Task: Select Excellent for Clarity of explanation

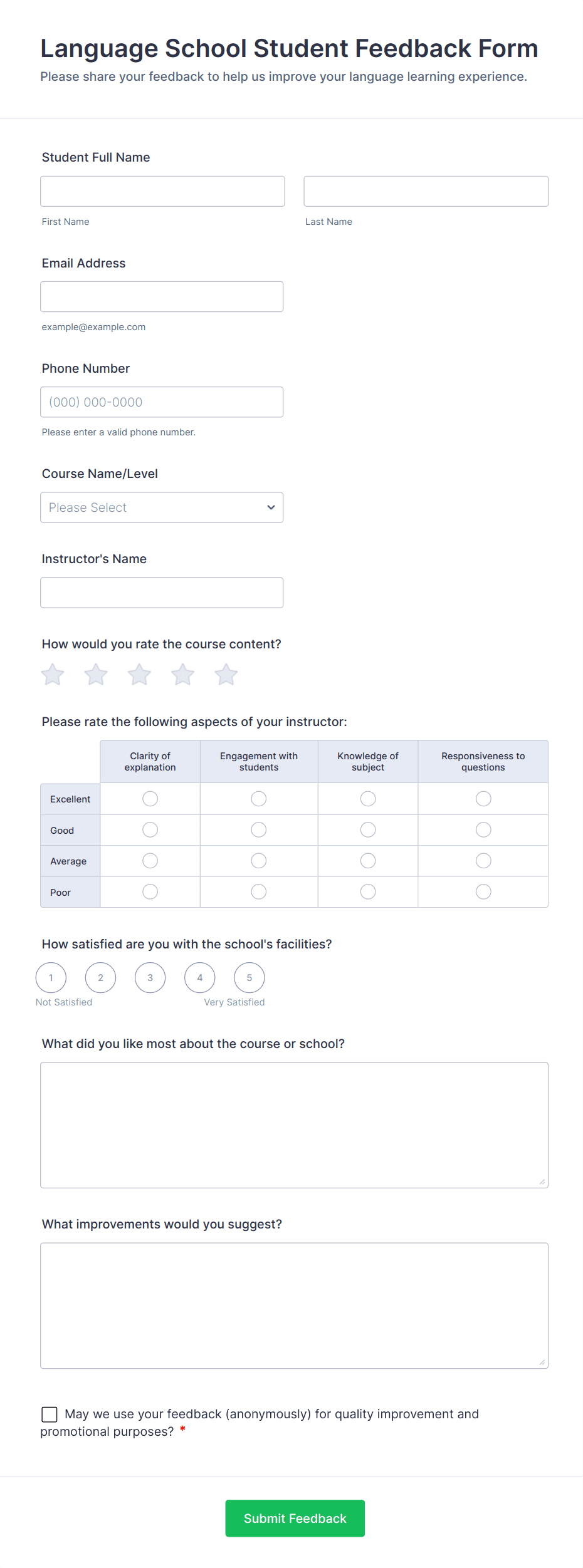Action: [x=149, y=798]
